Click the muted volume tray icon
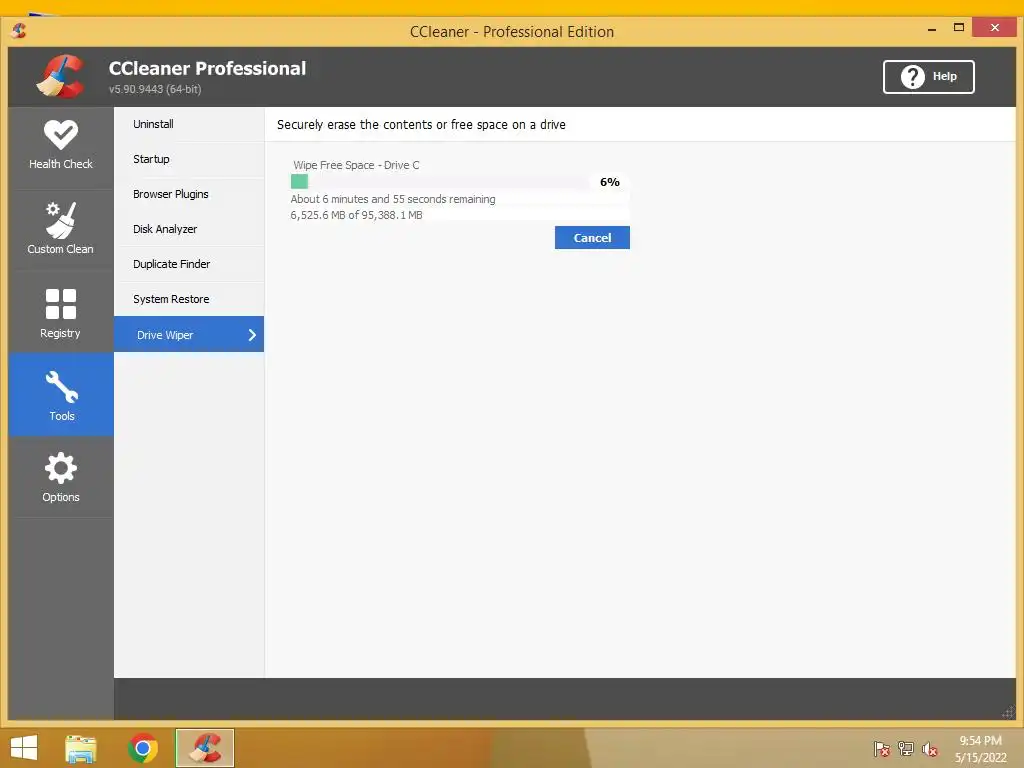 (x=929, y=749)
